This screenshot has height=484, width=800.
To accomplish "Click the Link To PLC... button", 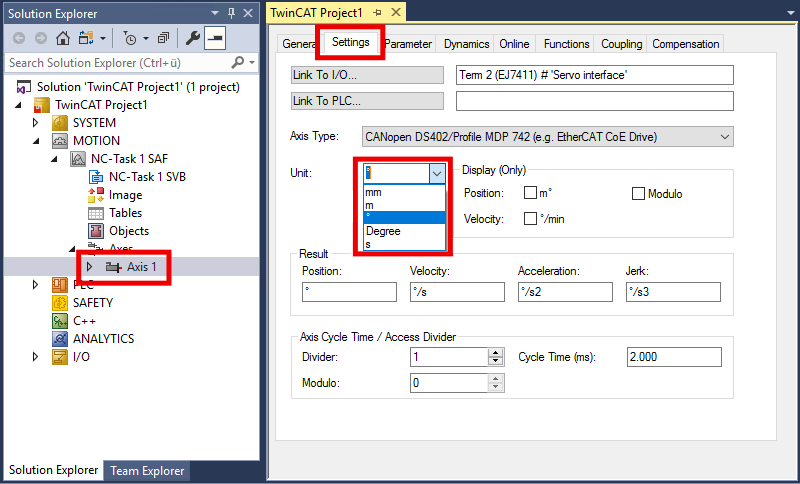I will coord(366,101).
